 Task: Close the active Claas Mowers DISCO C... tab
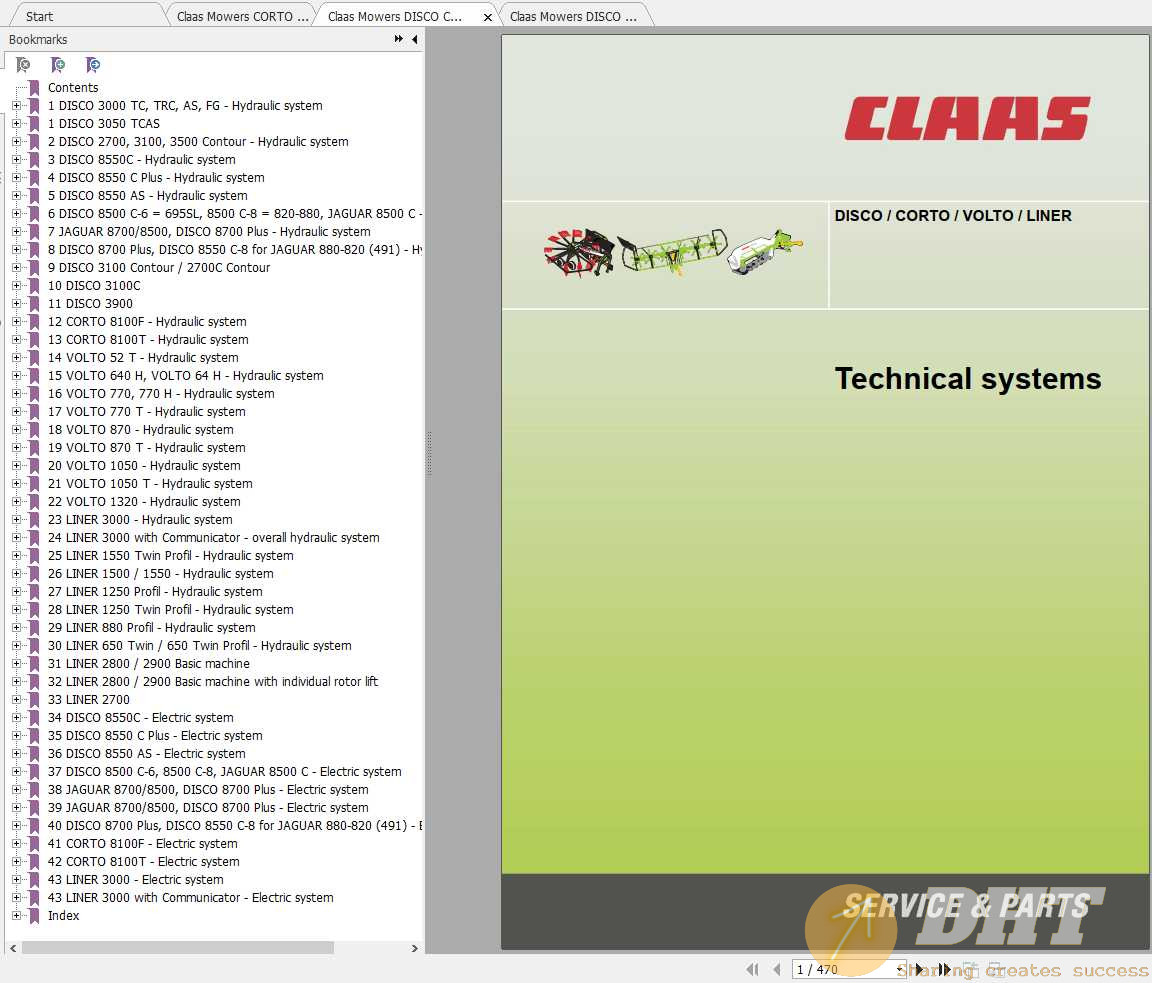[487, 17]
